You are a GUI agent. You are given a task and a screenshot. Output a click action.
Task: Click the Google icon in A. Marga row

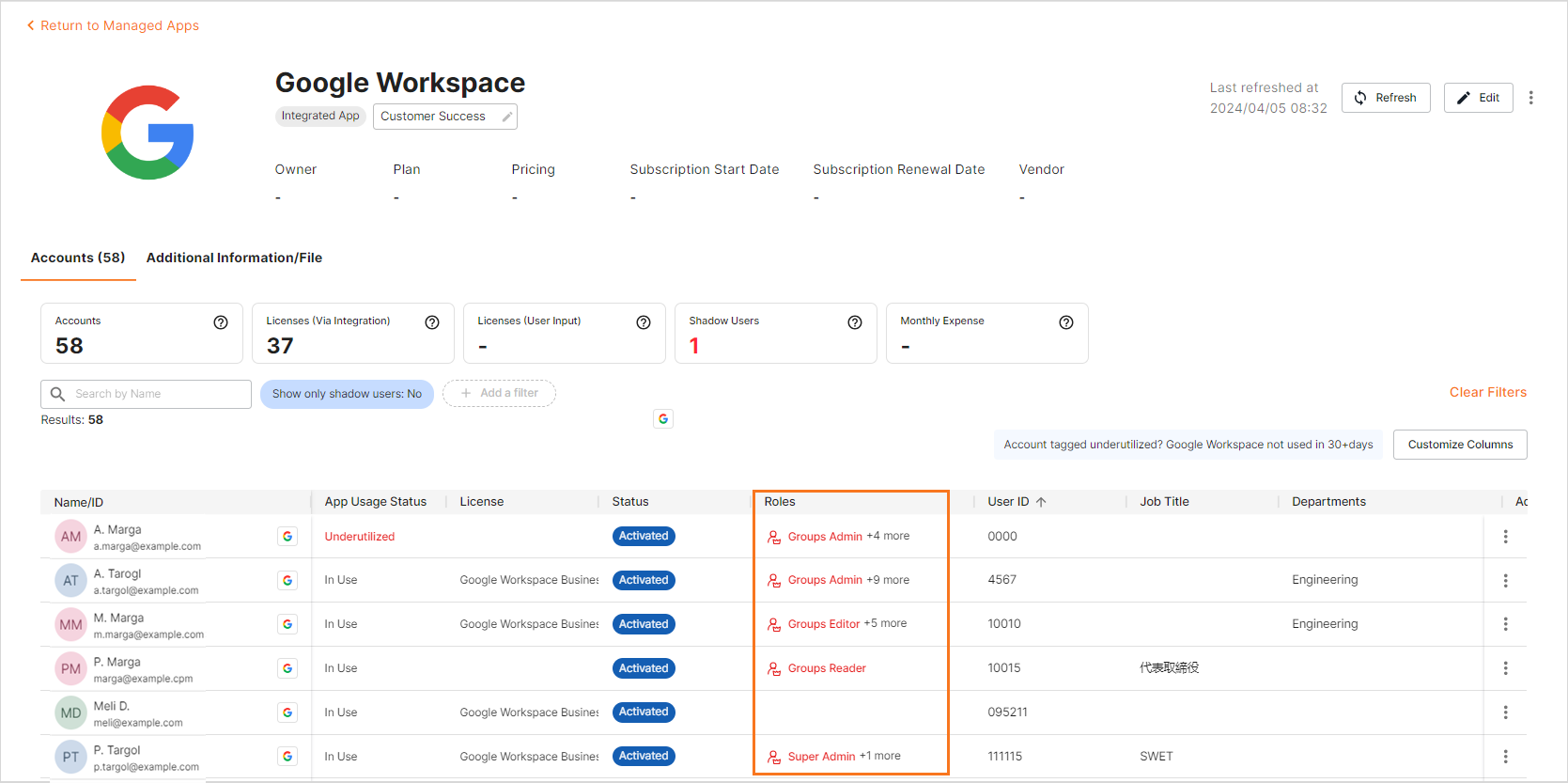(x=287, y=537)
